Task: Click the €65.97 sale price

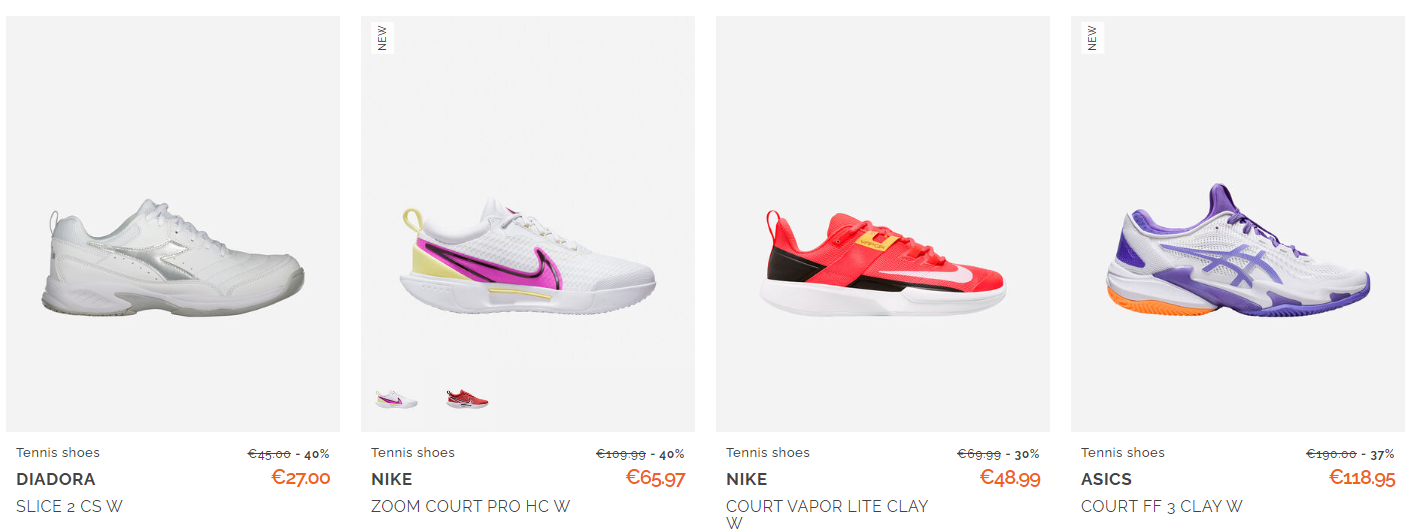Action: point(656,478)
